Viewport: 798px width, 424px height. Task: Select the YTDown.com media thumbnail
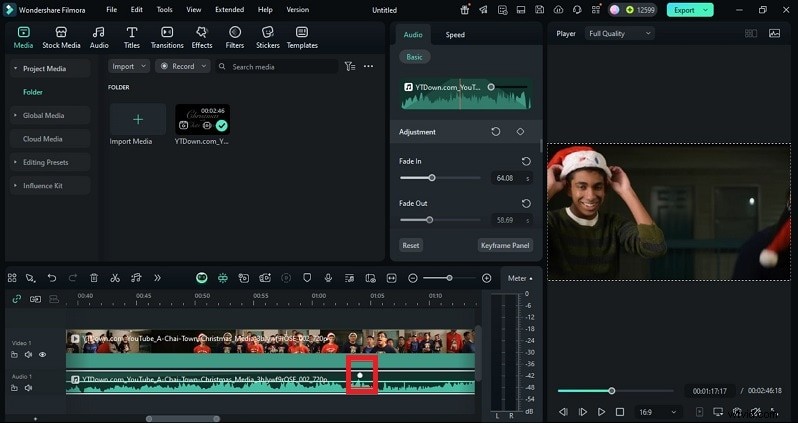(x=203, y=119)
